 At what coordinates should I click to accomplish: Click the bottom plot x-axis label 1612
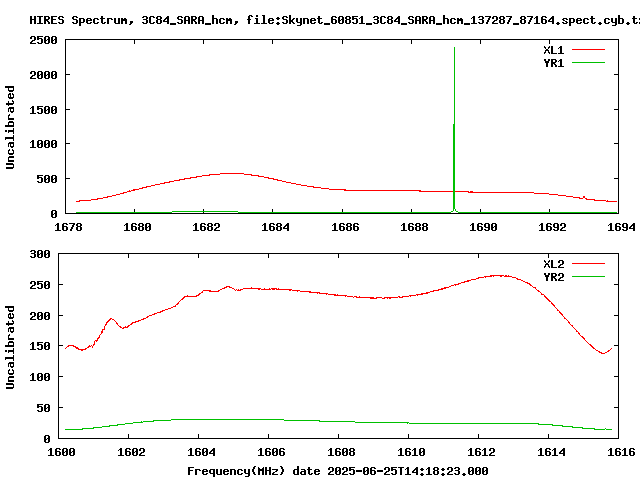(x=481, y=452)
